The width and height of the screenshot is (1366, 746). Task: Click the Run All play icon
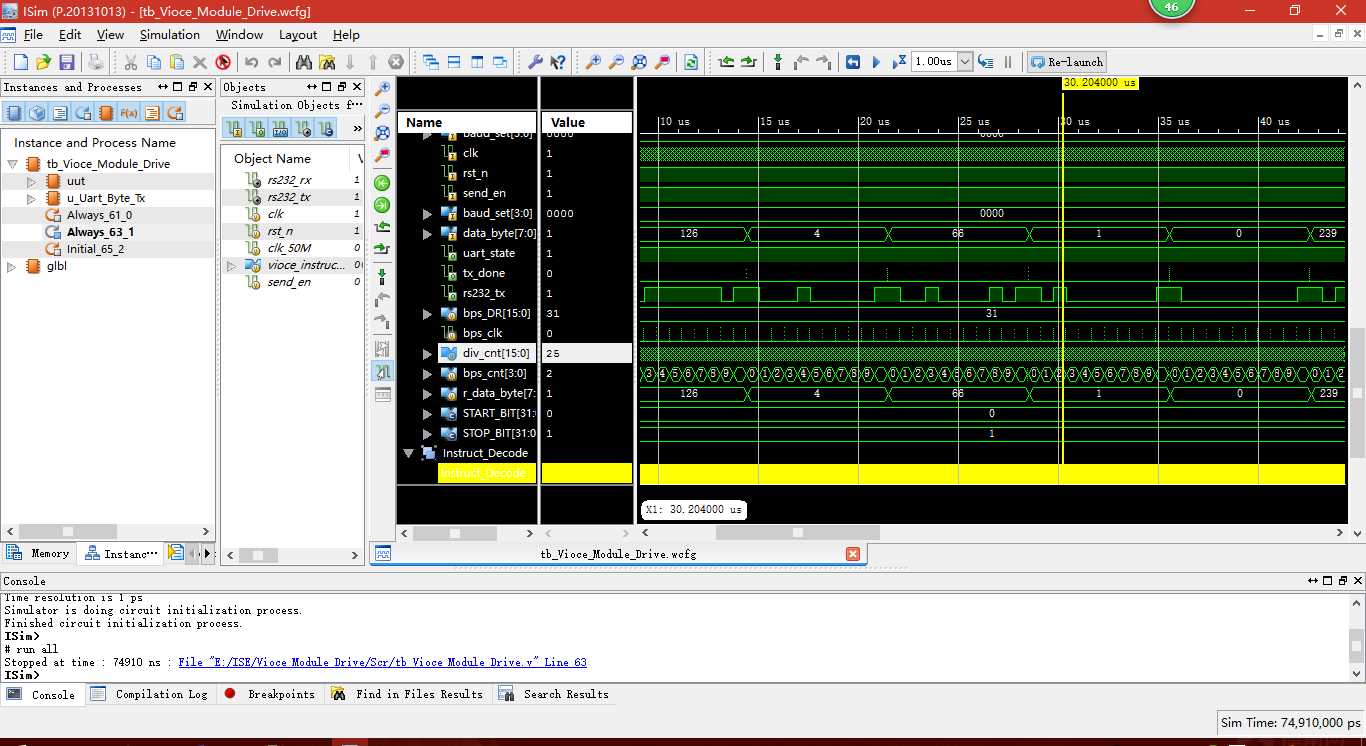tap(876, 62)
